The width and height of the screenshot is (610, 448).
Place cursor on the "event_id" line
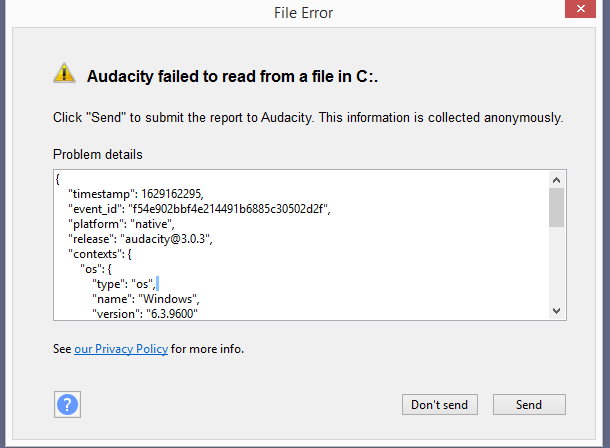(x=199, y=209)
